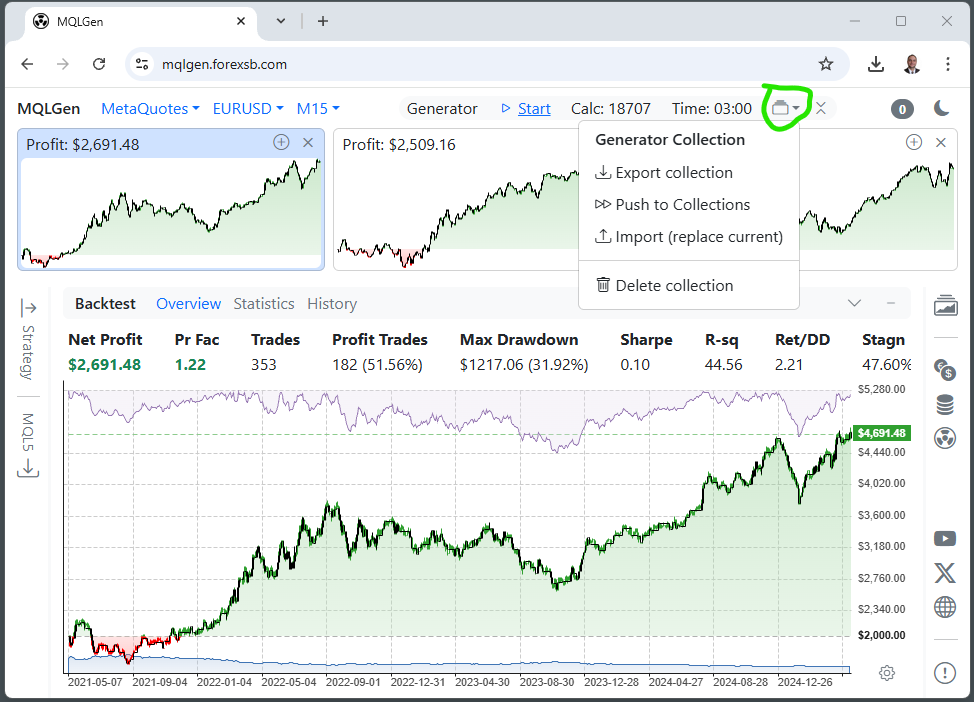Open the generator collection menu icon
Image resolution: width=974 pixels, height=702 pixels.
pos(785,108)
